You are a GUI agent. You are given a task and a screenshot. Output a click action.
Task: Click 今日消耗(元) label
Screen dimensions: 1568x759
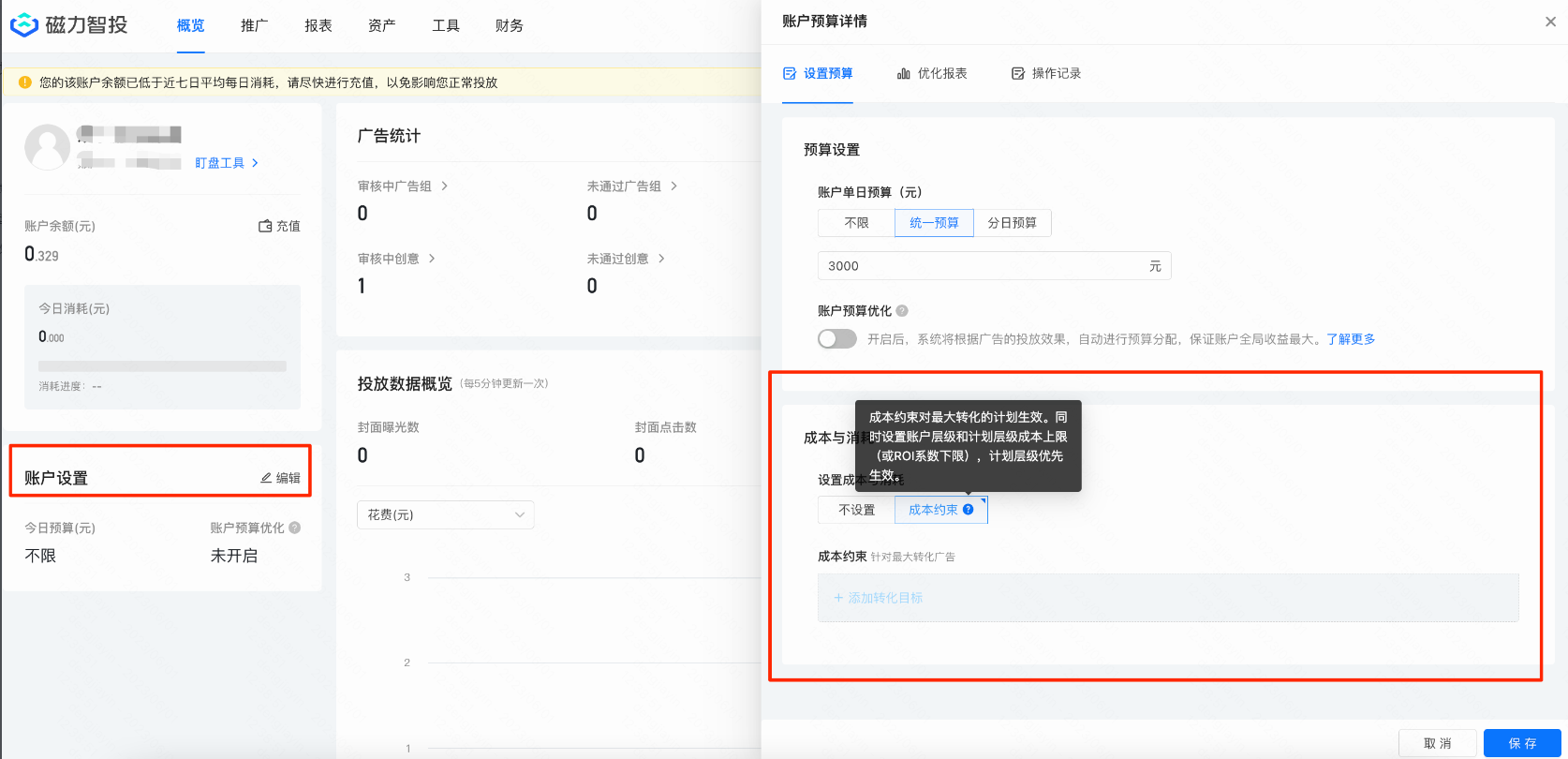(x=74, y=308)
